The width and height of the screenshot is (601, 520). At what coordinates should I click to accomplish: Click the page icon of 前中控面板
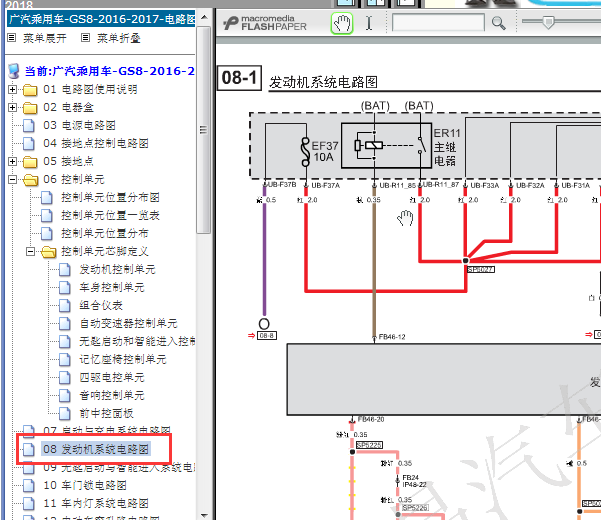[65, 414]
